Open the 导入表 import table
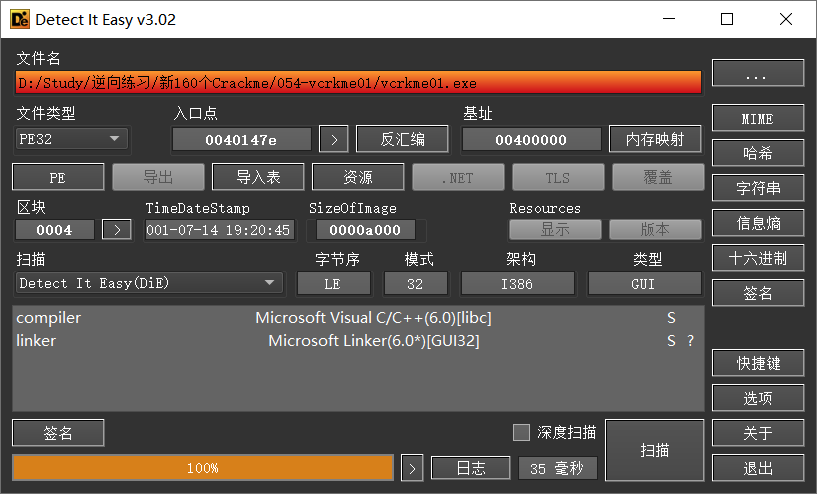The height and width of the screenshot is (494, 817). point(258,177)
